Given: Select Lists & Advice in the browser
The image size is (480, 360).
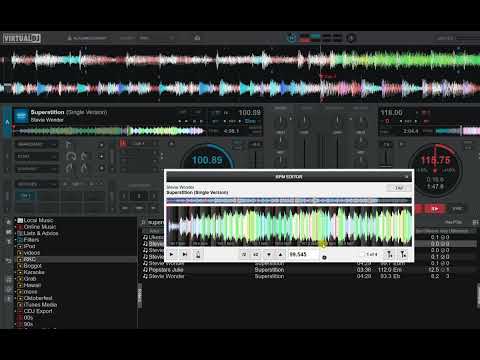Looking at the screenshot, I should [41, 233].
